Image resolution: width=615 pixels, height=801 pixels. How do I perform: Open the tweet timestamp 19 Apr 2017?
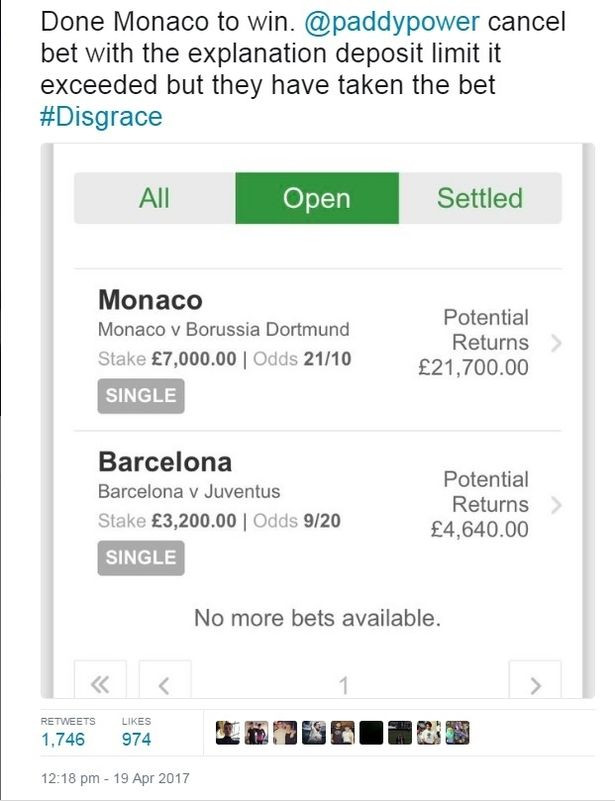tap(115, 778)
